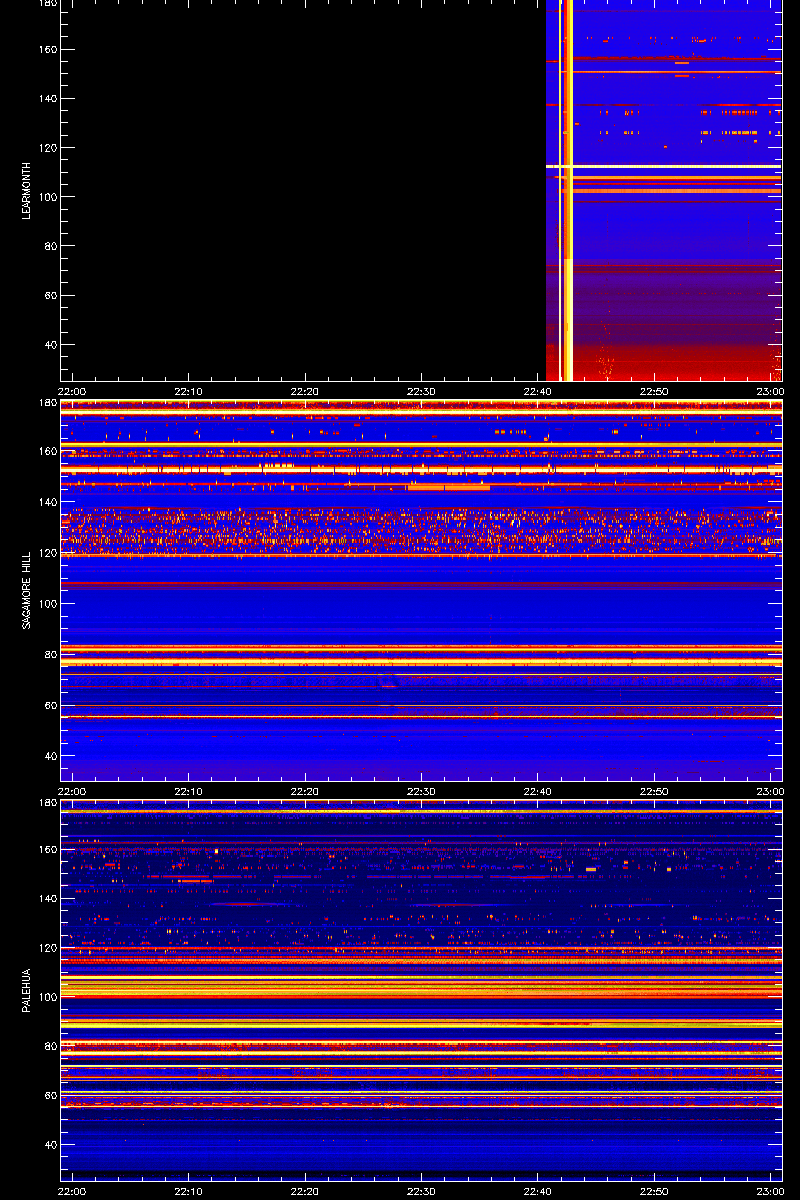Click the 160 frequency tick on Learmonth axis
This screenshot has height=1200, width=800.
click(48, 49)
